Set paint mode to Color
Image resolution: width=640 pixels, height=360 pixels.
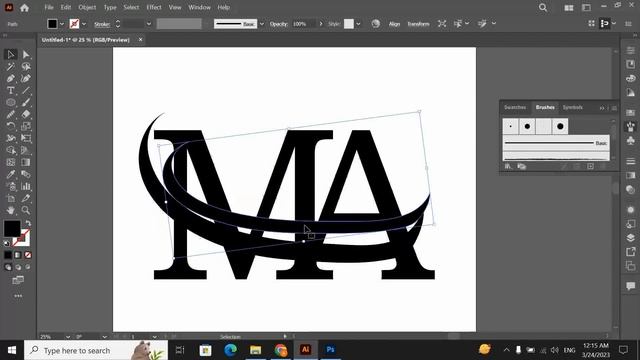8,255
